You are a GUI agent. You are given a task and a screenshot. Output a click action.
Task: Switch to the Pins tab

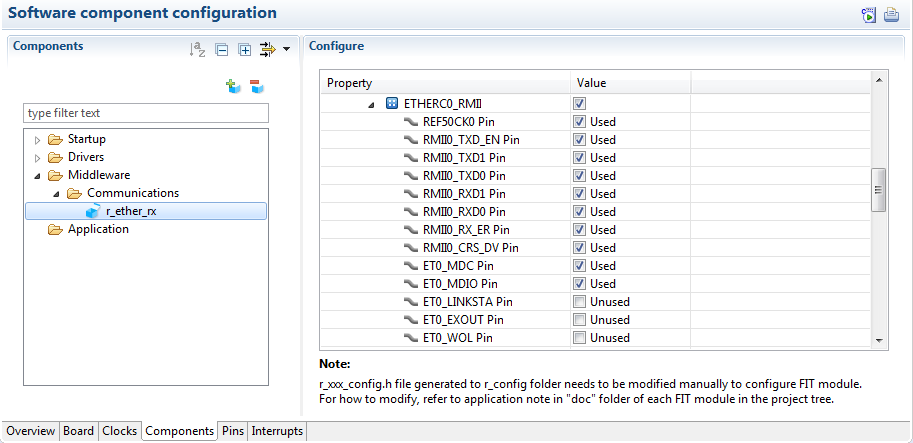pos(232,431)
